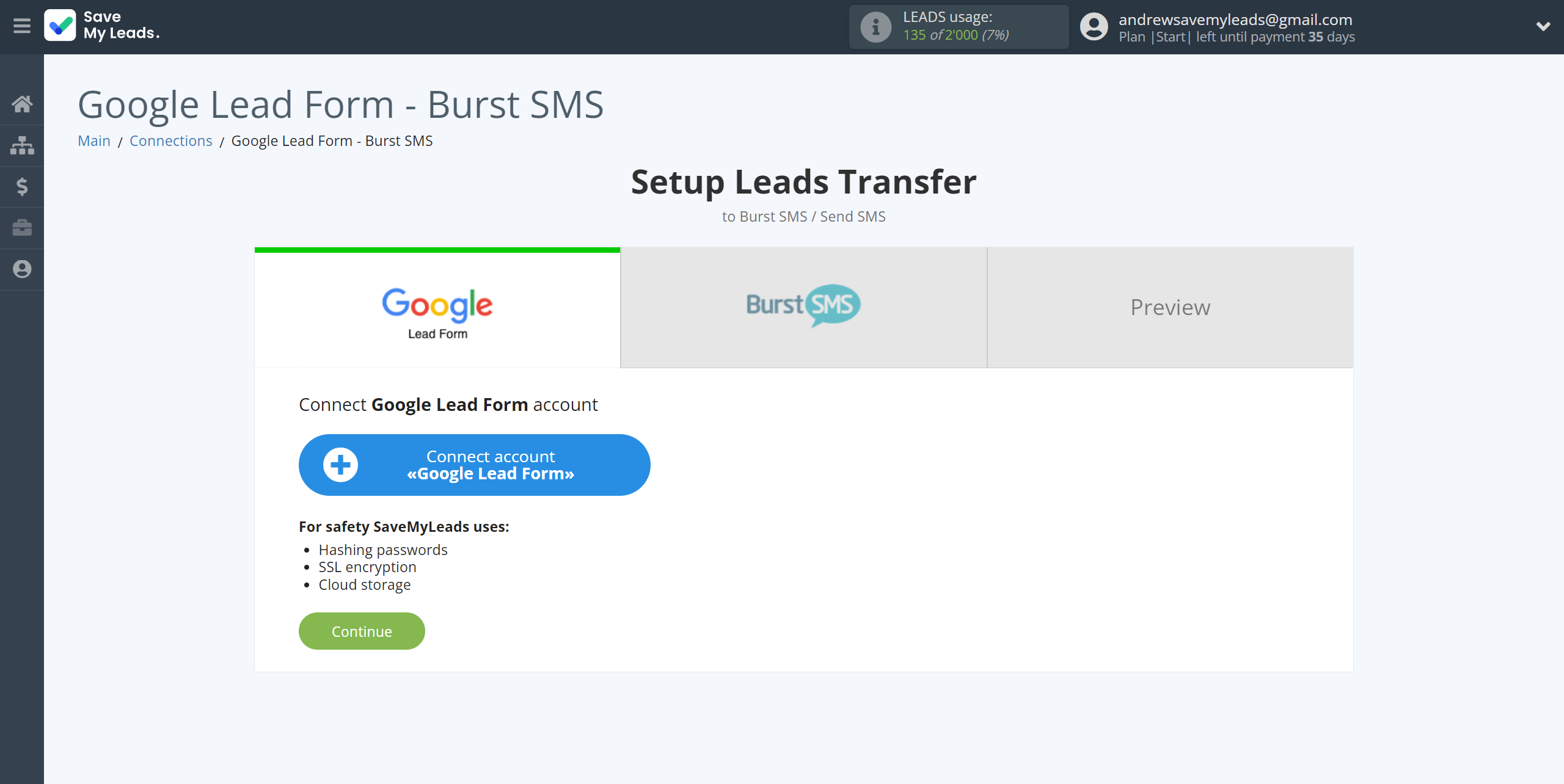Click the info icon next to LEADS usage
The height and width of the screenshot is (784, 1564).
tap(873, 27)
